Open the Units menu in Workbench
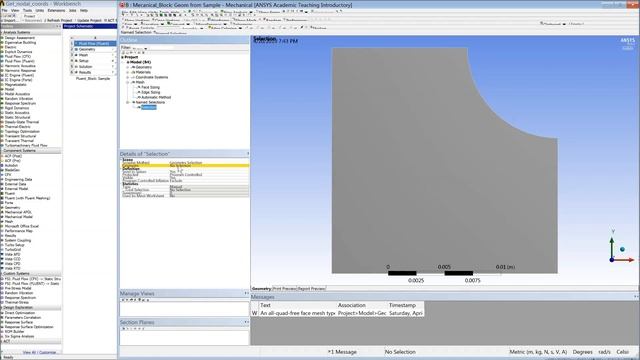This screenshot has width=640, height=360. click(x=40, y=10)
